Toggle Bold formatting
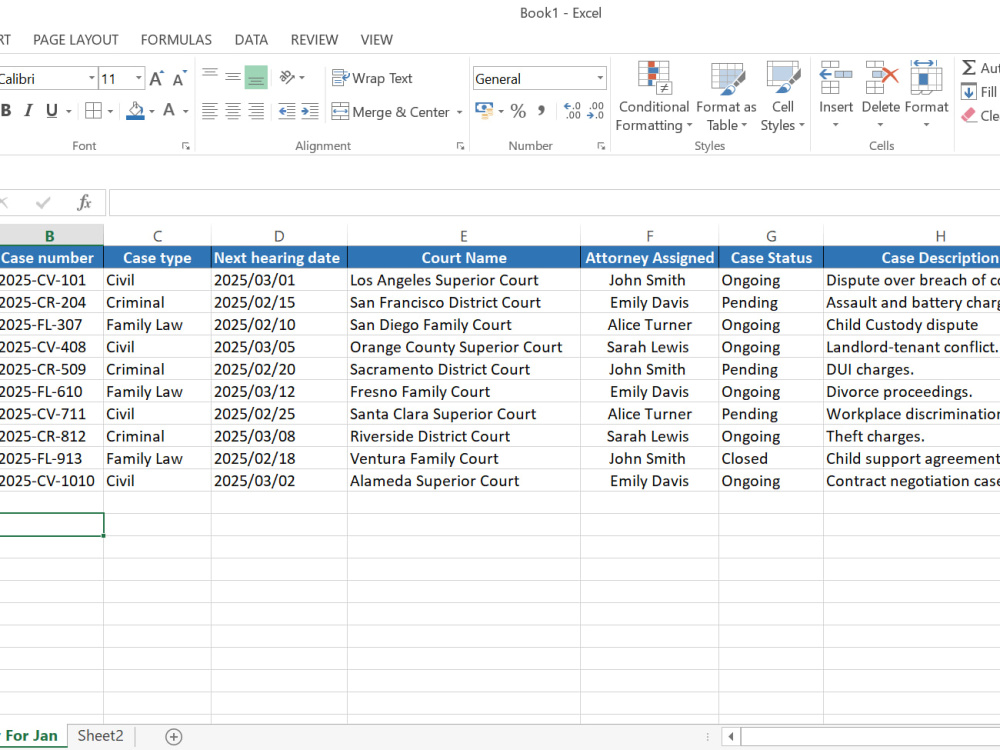 tap(6, 111)
